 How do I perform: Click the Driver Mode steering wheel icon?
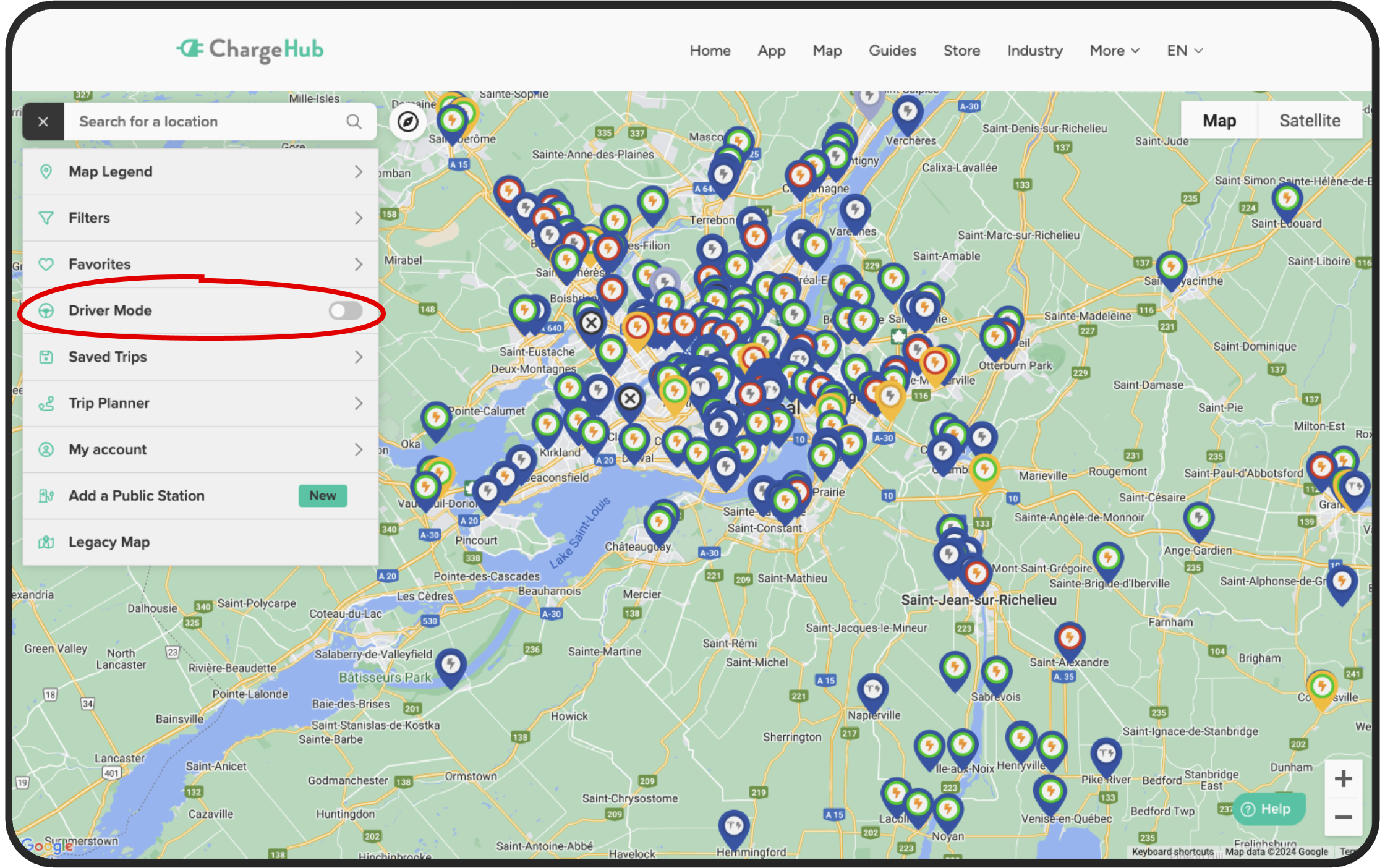click(x=46, y=310)
